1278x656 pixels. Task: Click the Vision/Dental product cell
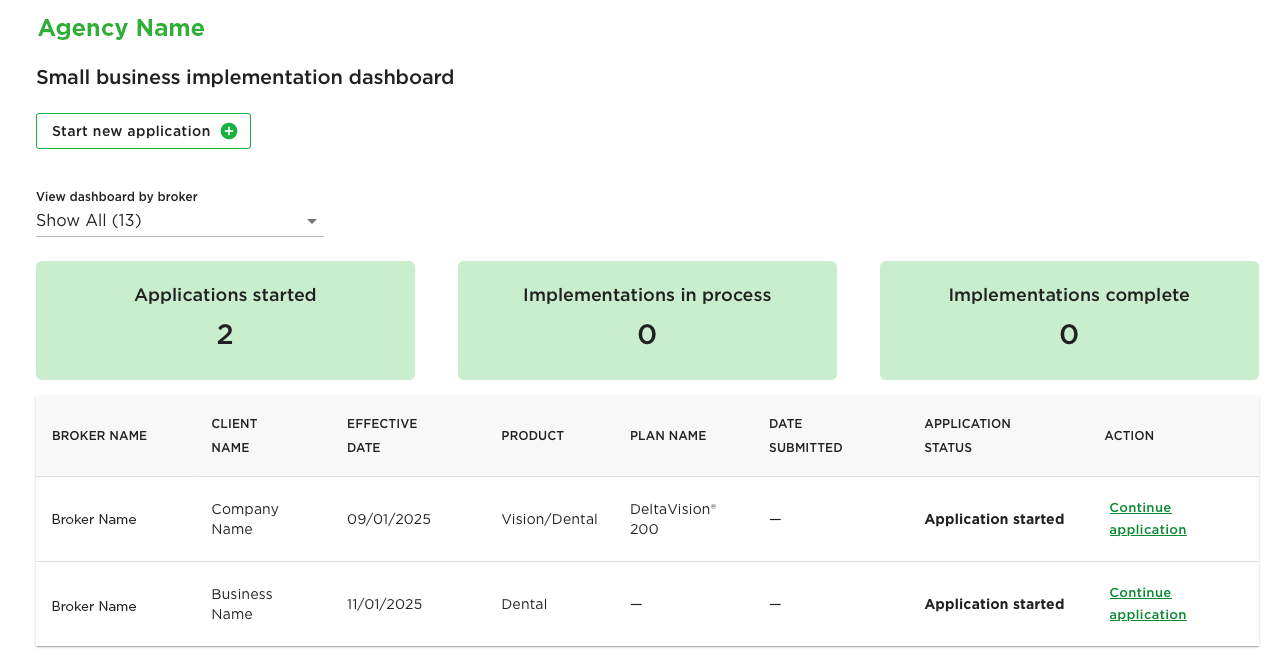click(549, 519)
